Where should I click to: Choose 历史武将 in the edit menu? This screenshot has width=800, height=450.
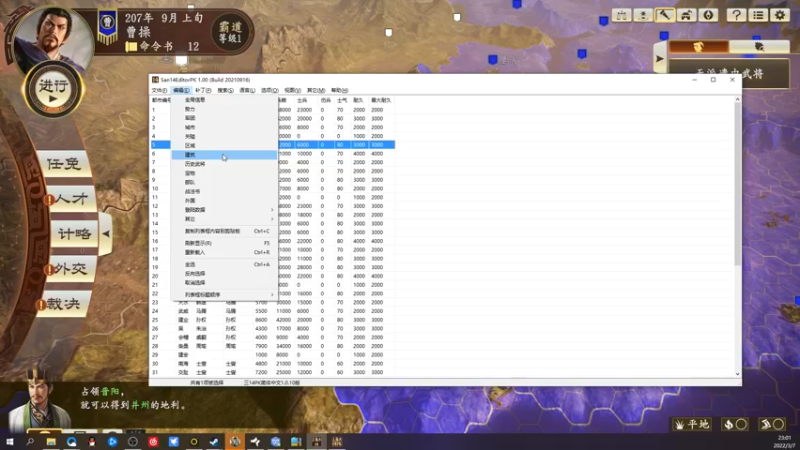point(224,164)
